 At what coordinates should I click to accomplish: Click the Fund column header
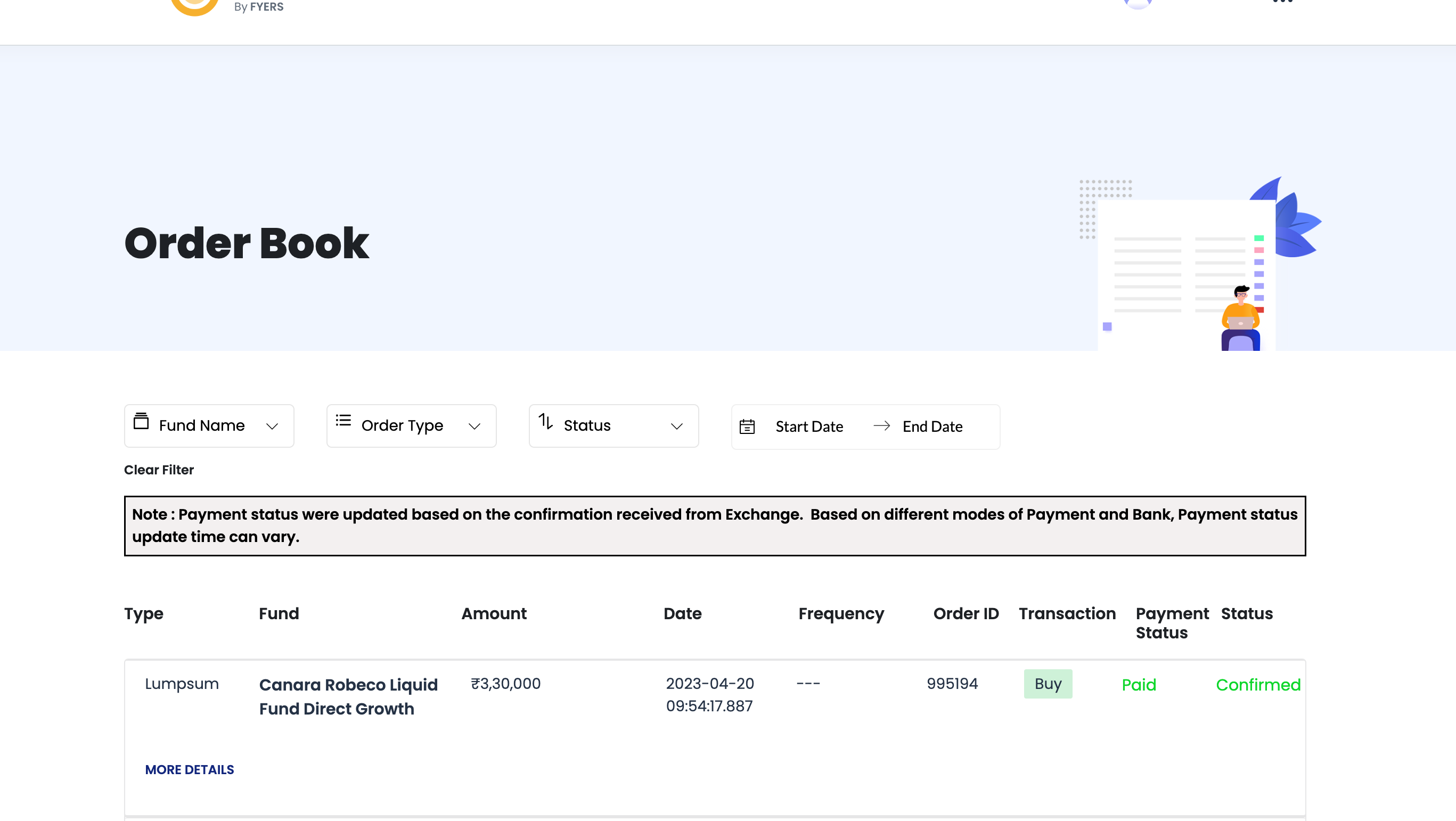279,614
